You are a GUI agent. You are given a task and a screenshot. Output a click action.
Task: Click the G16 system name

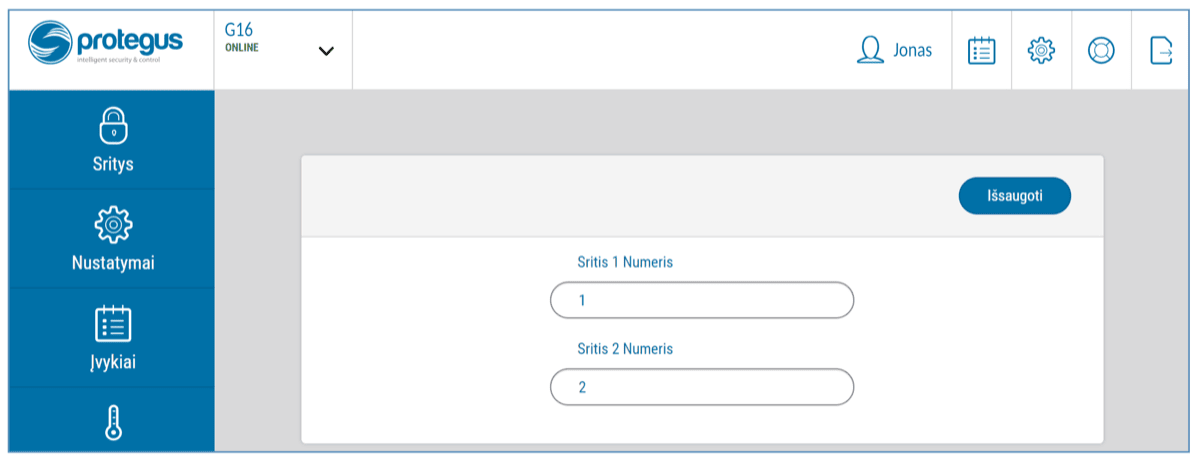tap(239, 31)
